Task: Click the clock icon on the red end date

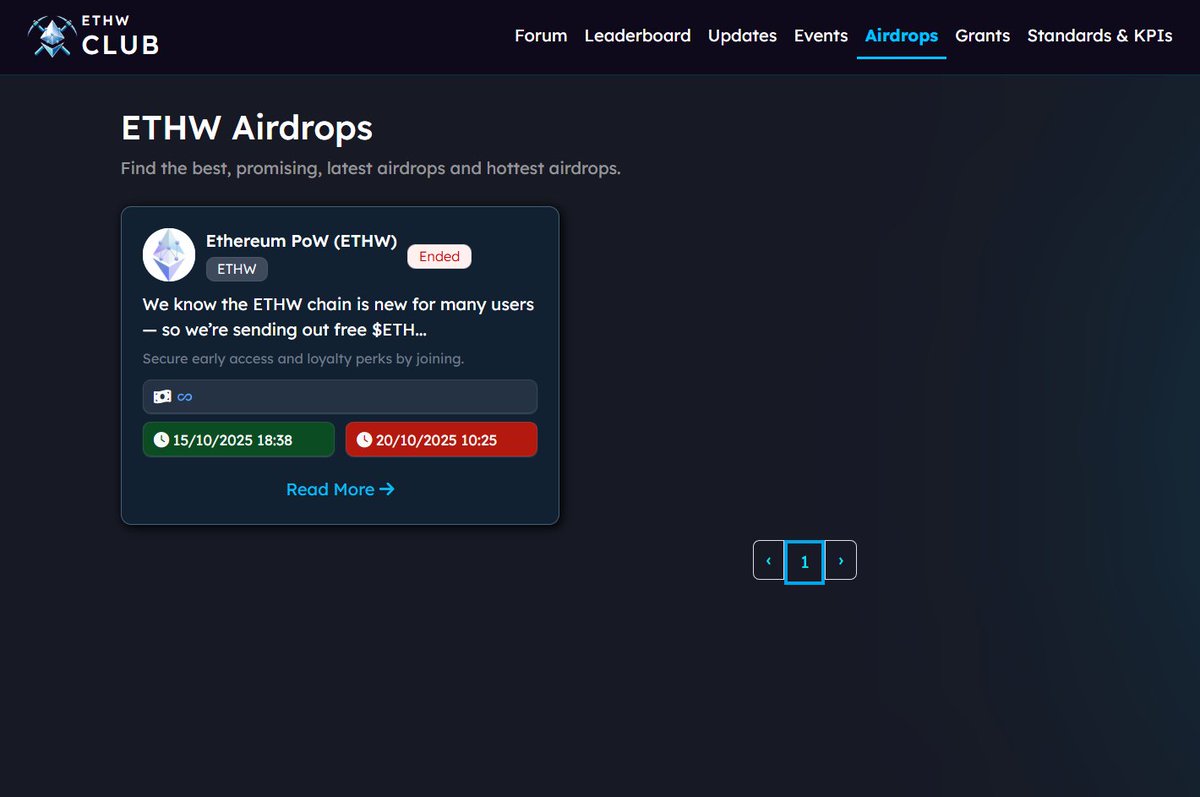Action: pyautogui.click(x=363, y=439)
